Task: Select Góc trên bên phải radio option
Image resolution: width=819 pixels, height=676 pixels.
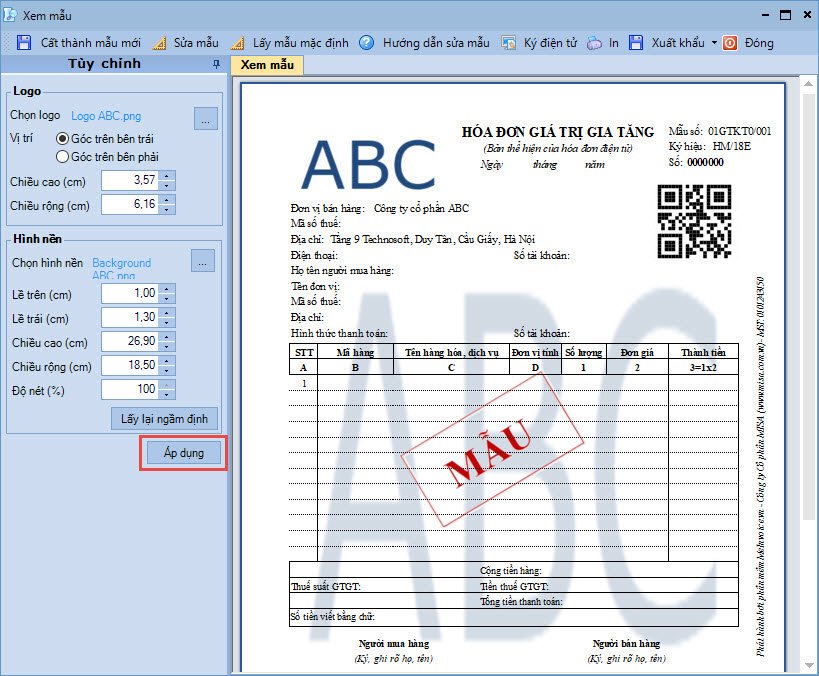Action: 63,156
